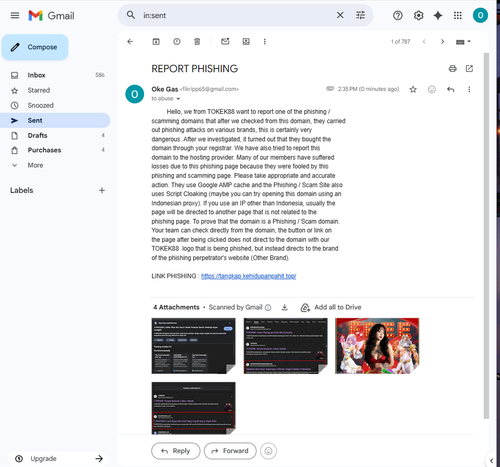Expand the side panel arrow

[491, 461]
